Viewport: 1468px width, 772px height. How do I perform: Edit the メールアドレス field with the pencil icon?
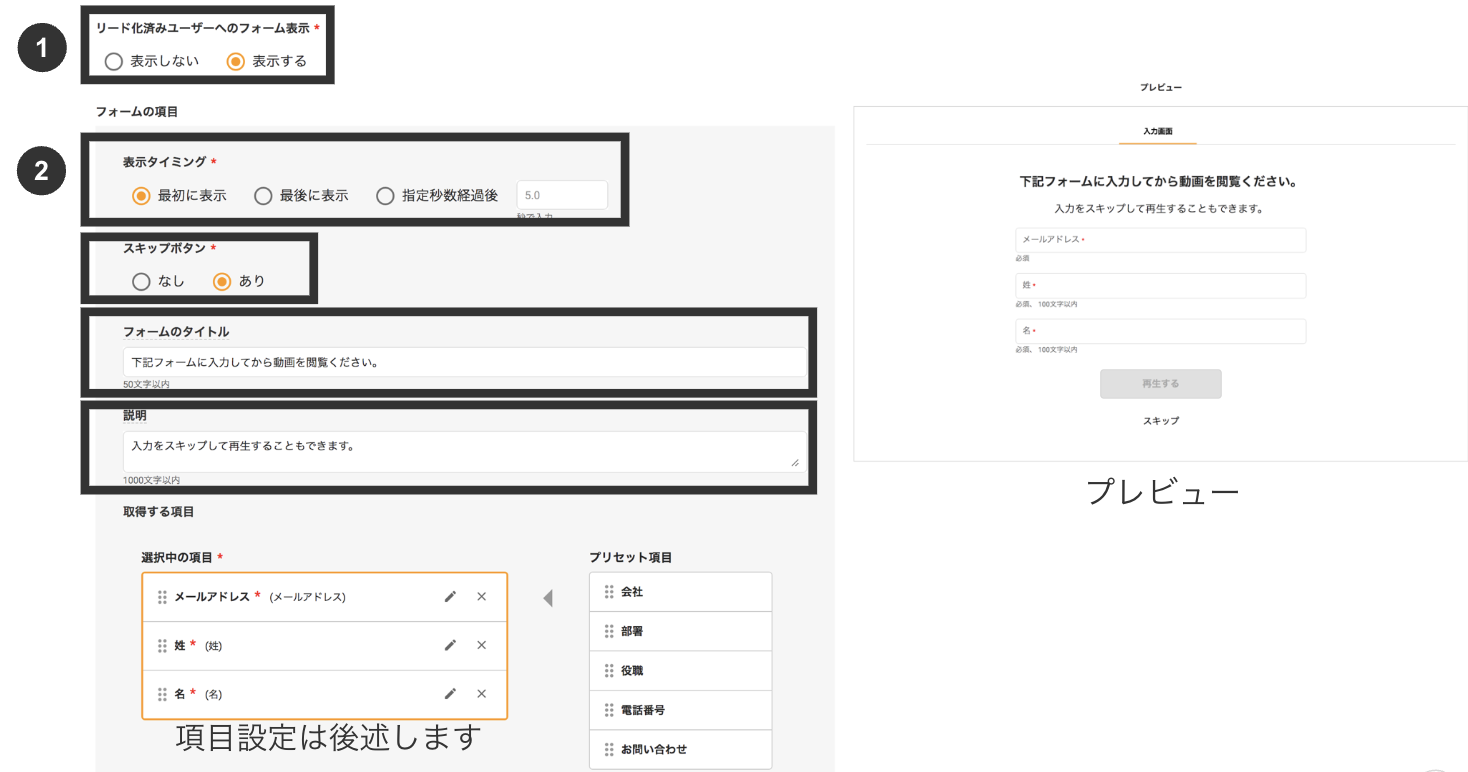point(450,596)
